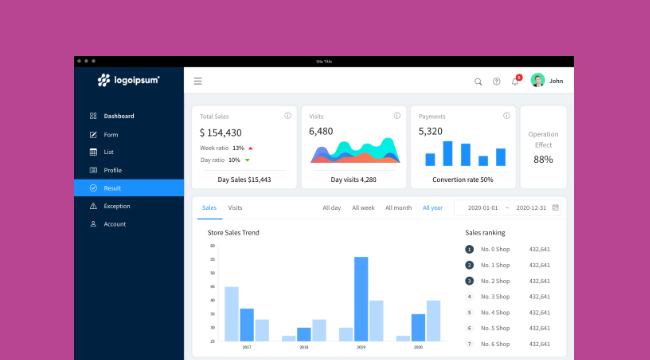Click the Sales ranking heading
Viewport: 650px width, 360px height.
pos(485,233)
